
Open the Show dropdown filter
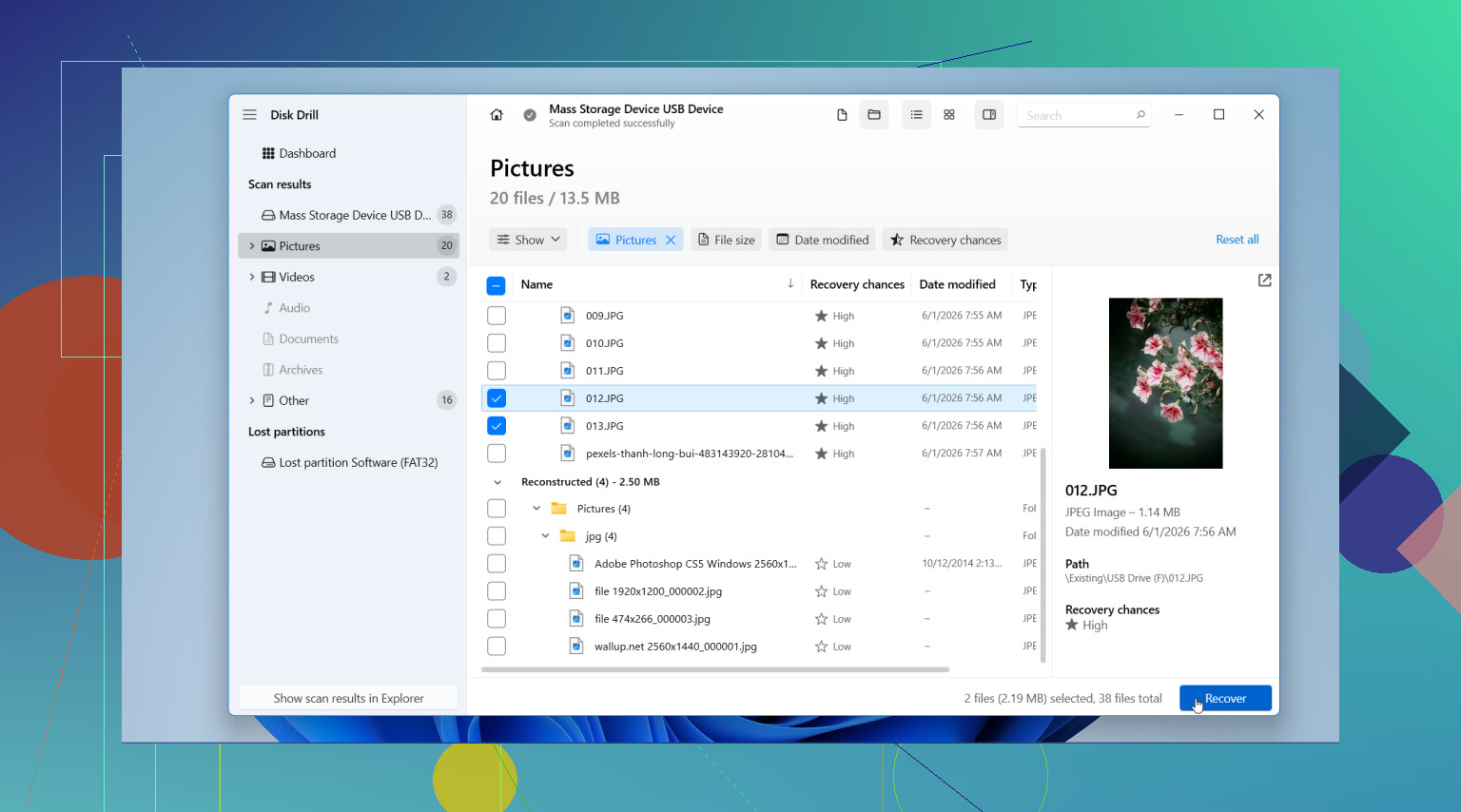(x=529, y=240)
